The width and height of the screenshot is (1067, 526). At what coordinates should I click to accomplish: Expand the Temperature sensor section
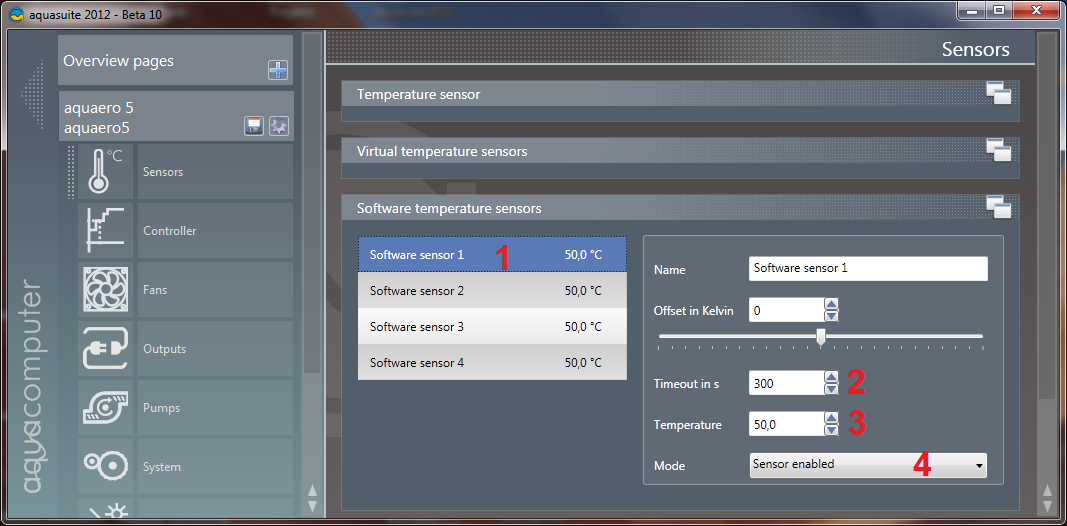tap(997, 94)
